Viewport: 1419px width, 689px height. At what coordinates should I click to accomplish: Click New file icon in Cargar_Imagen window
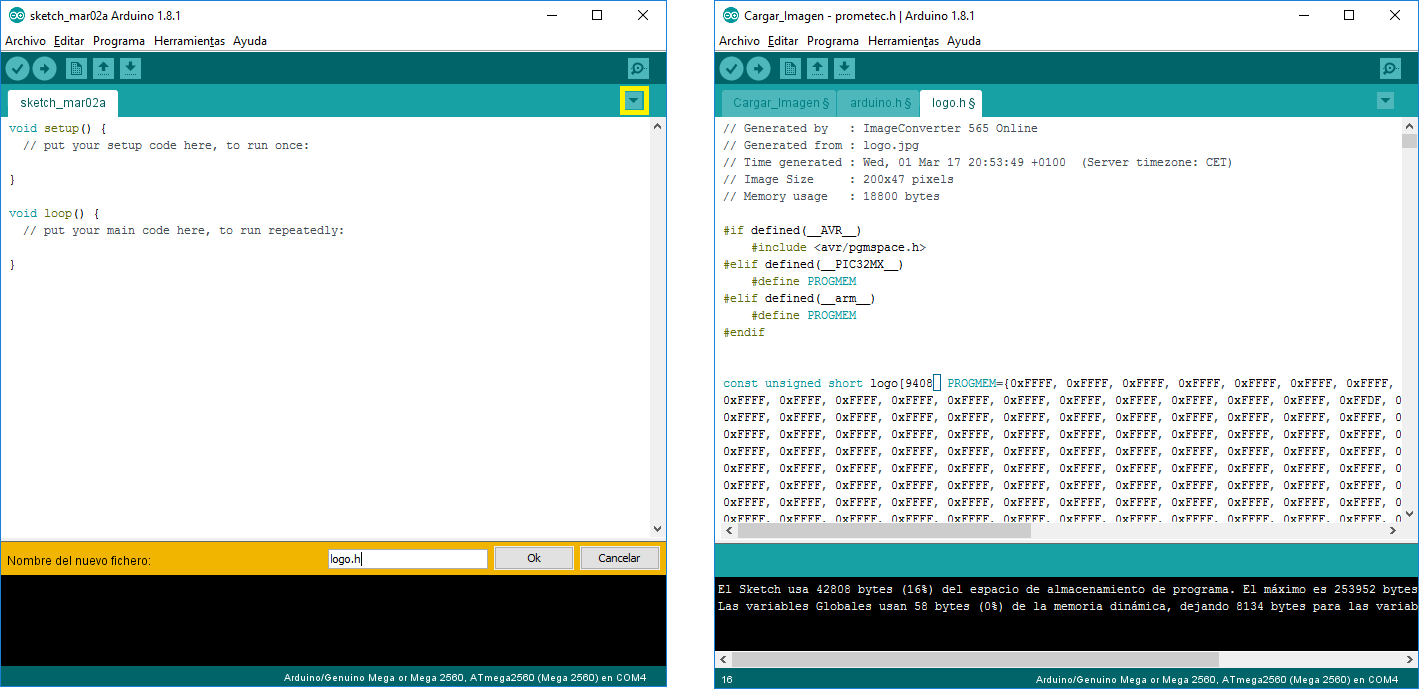click(790, 68)
